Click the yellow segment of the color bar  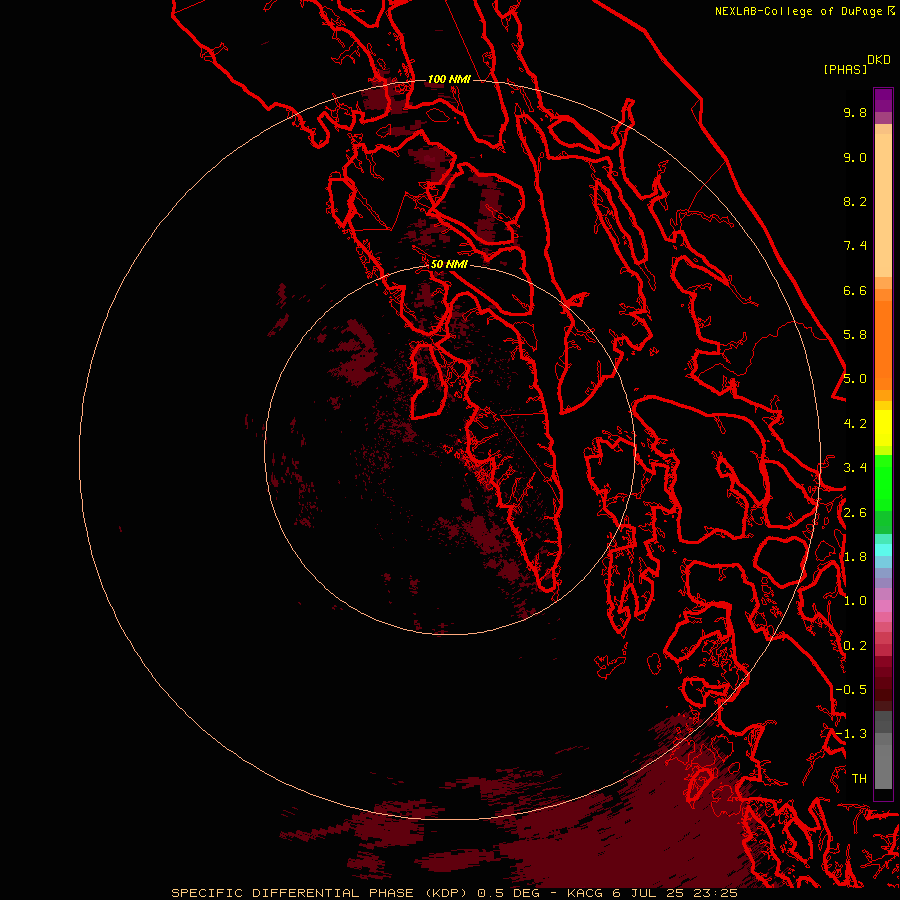883,428
